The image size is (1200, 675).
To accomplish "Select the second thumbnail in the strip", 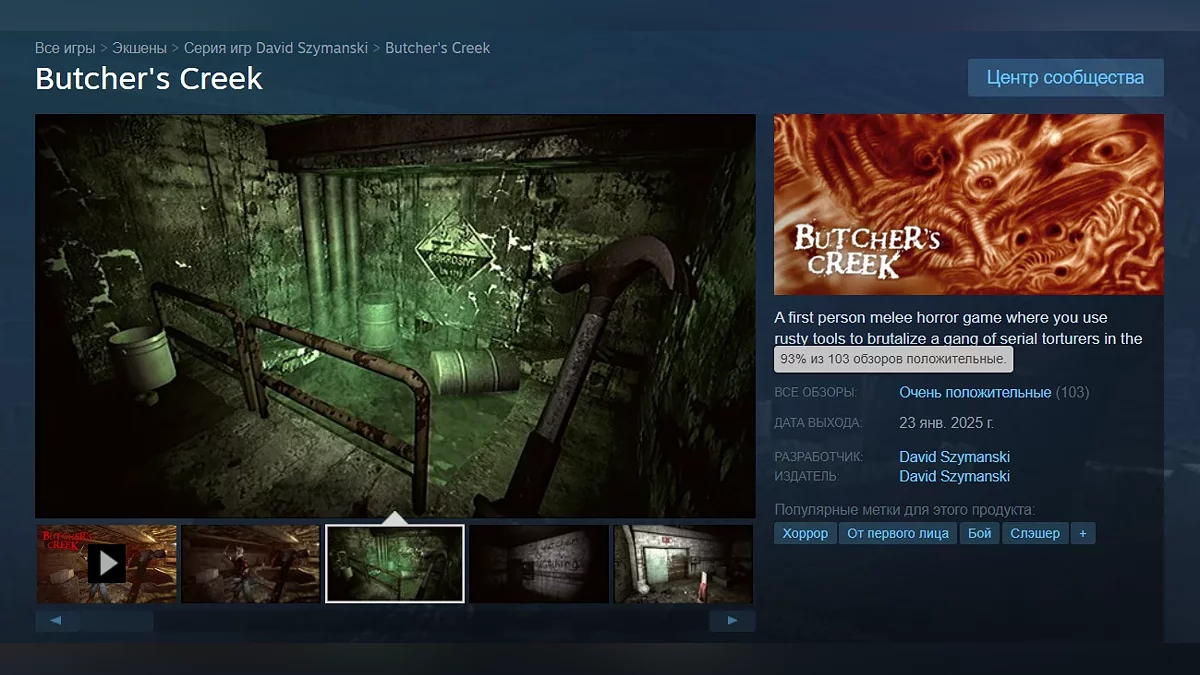I will [250, 564].
